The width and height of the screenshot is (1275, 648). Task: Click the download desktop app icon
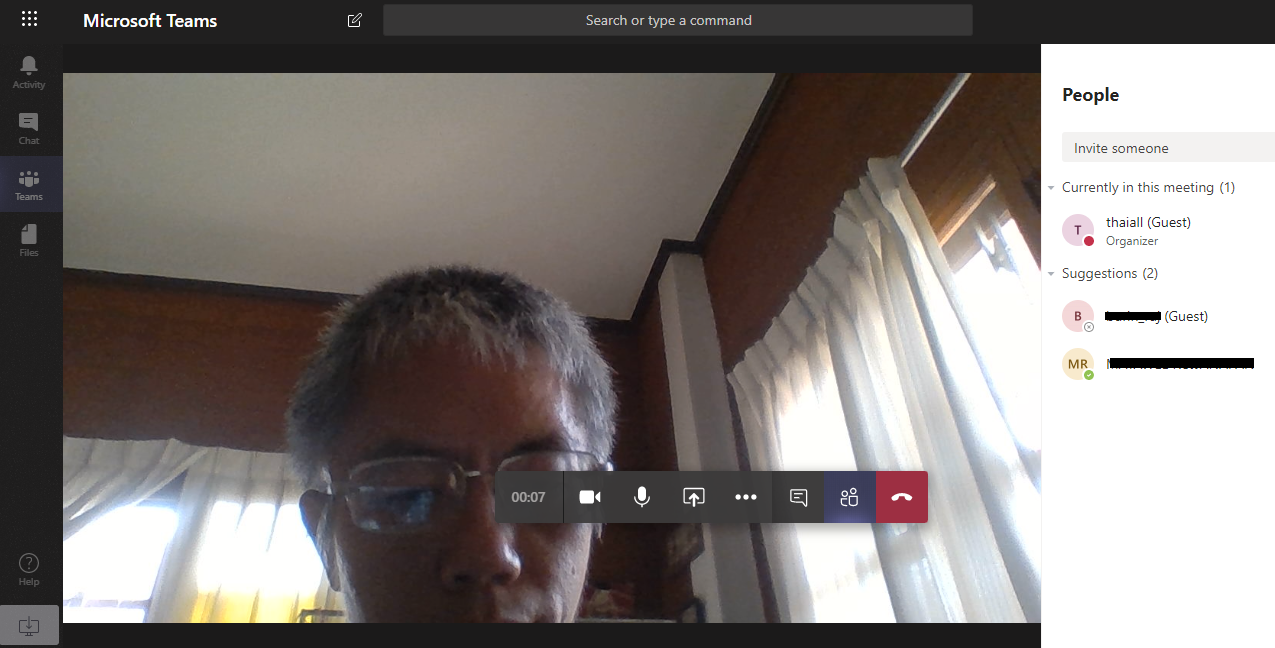(x=29, y=625)
